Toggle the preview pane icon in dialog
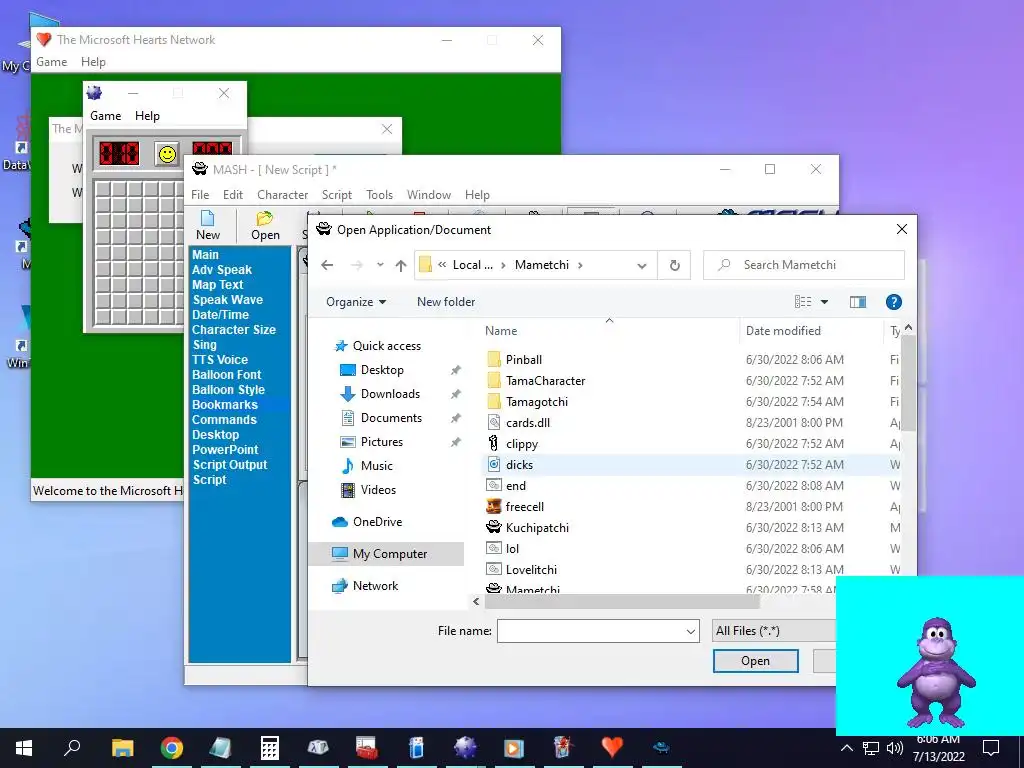1024x768 pixels. tap(857, 302)
